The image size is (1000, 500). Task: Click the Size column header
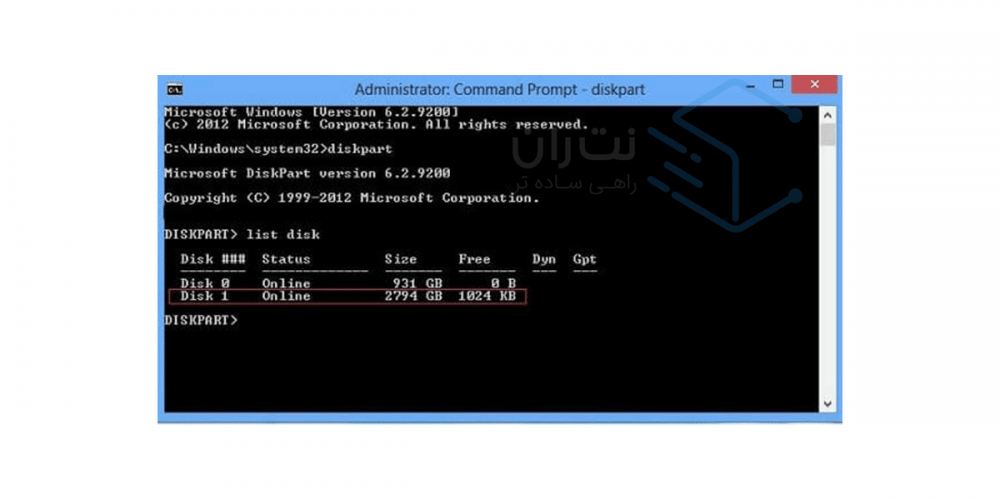click(401, 260)
